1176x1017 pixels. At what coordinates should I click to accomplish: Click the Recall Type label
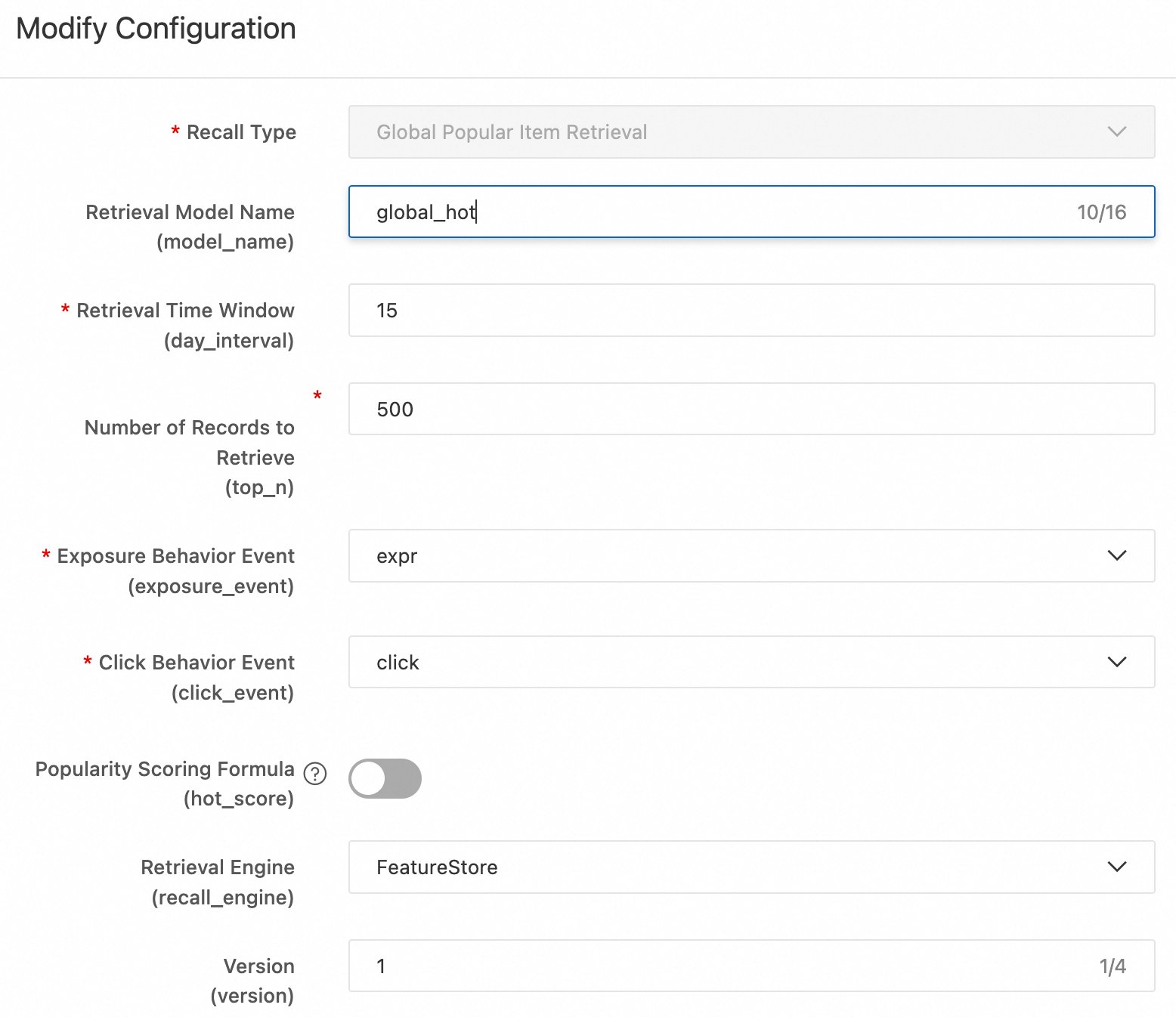click(241, 132)
